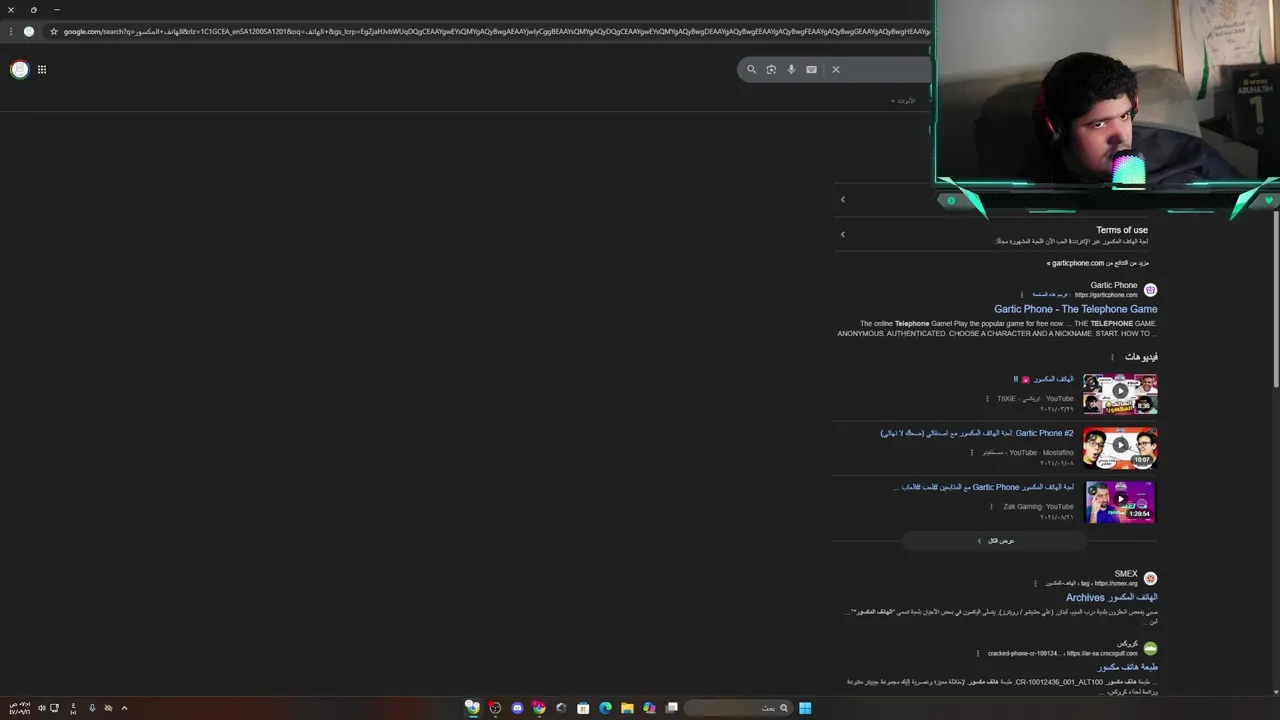Open more results from garticphone.com link
This screenshot has height=720, width=1280.
point(1098,263)
